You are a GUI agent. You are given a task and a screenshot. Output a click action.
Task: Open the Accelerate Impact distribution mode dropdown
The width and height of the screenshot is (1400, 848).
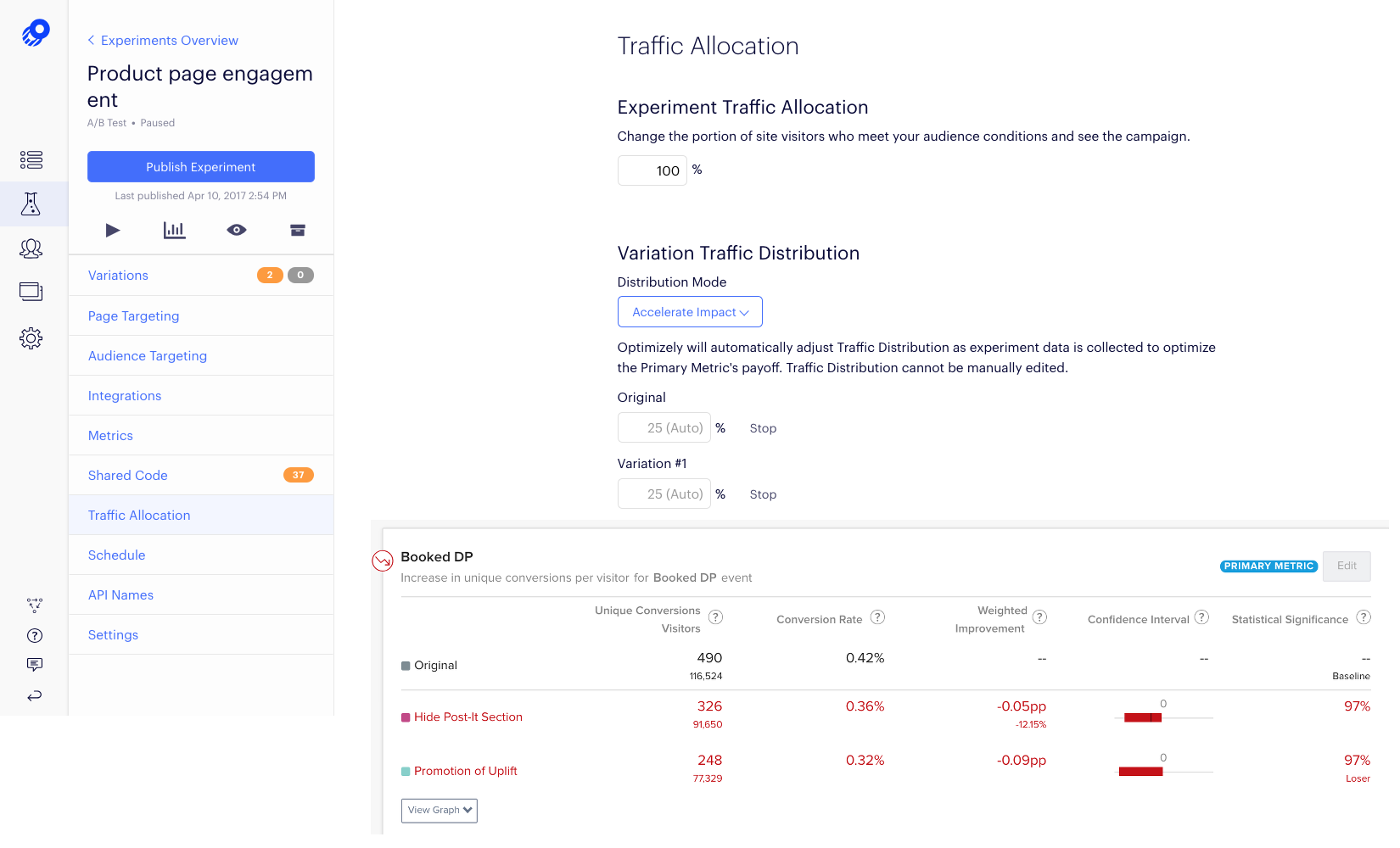[x=690, y=312]
